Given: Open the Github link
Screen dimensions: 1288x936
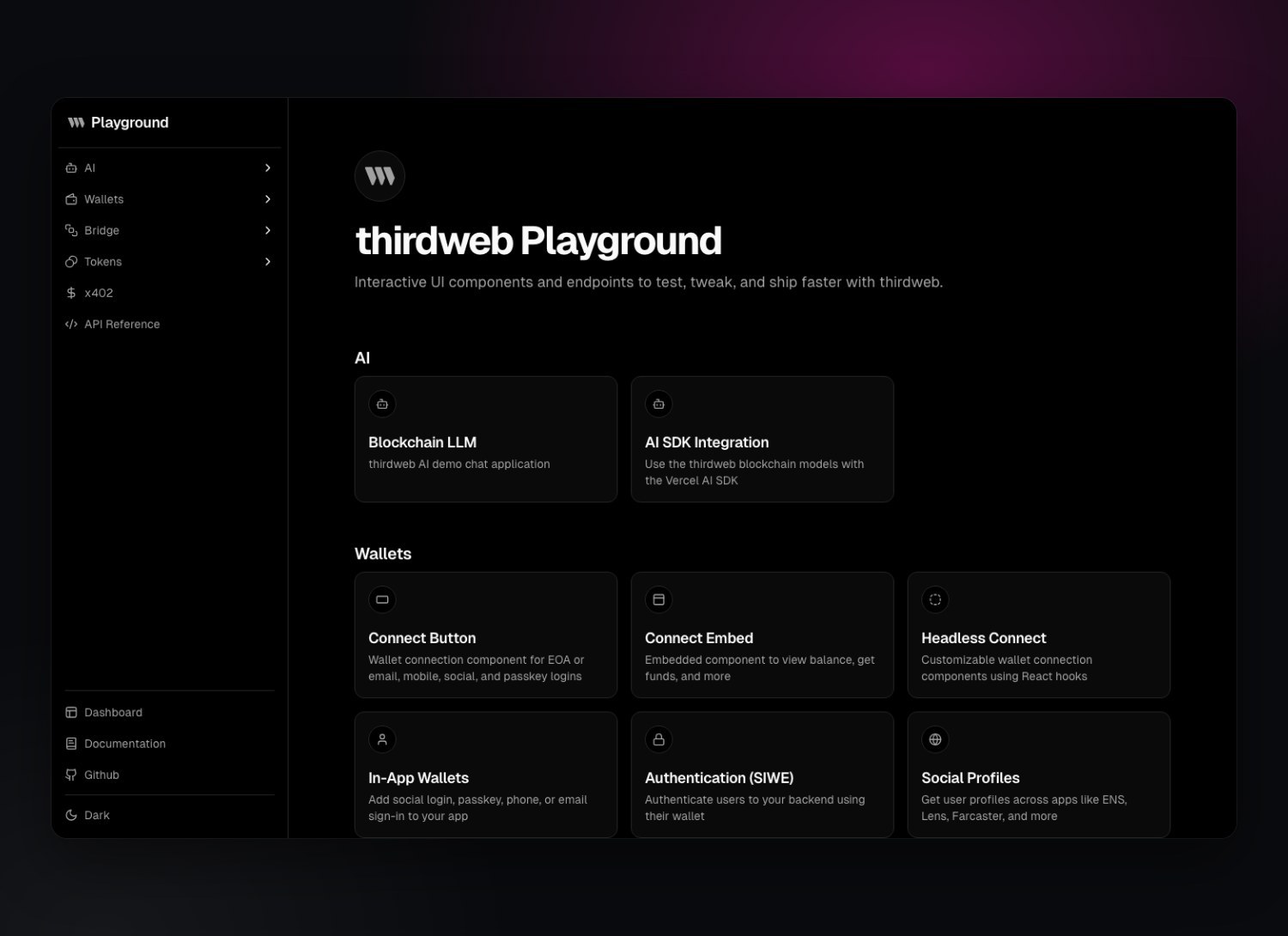Looking at the screenshot, I should tap(169, 775).
